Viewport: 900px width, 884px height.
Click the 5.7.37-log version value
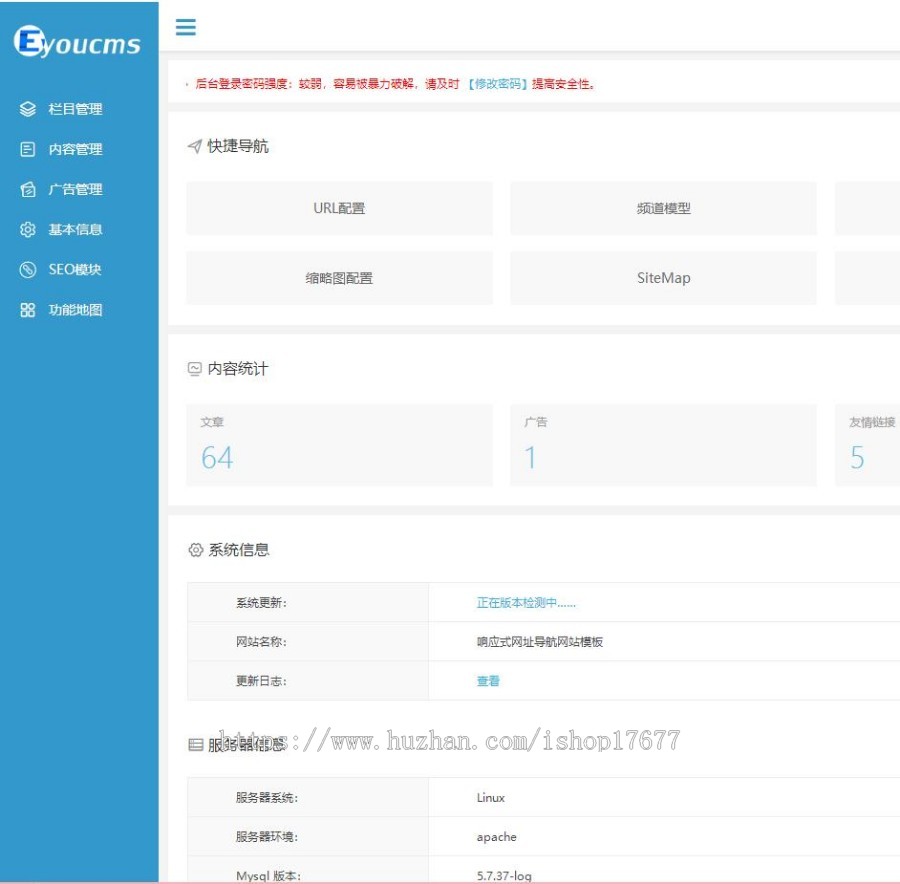click(504, 876)
